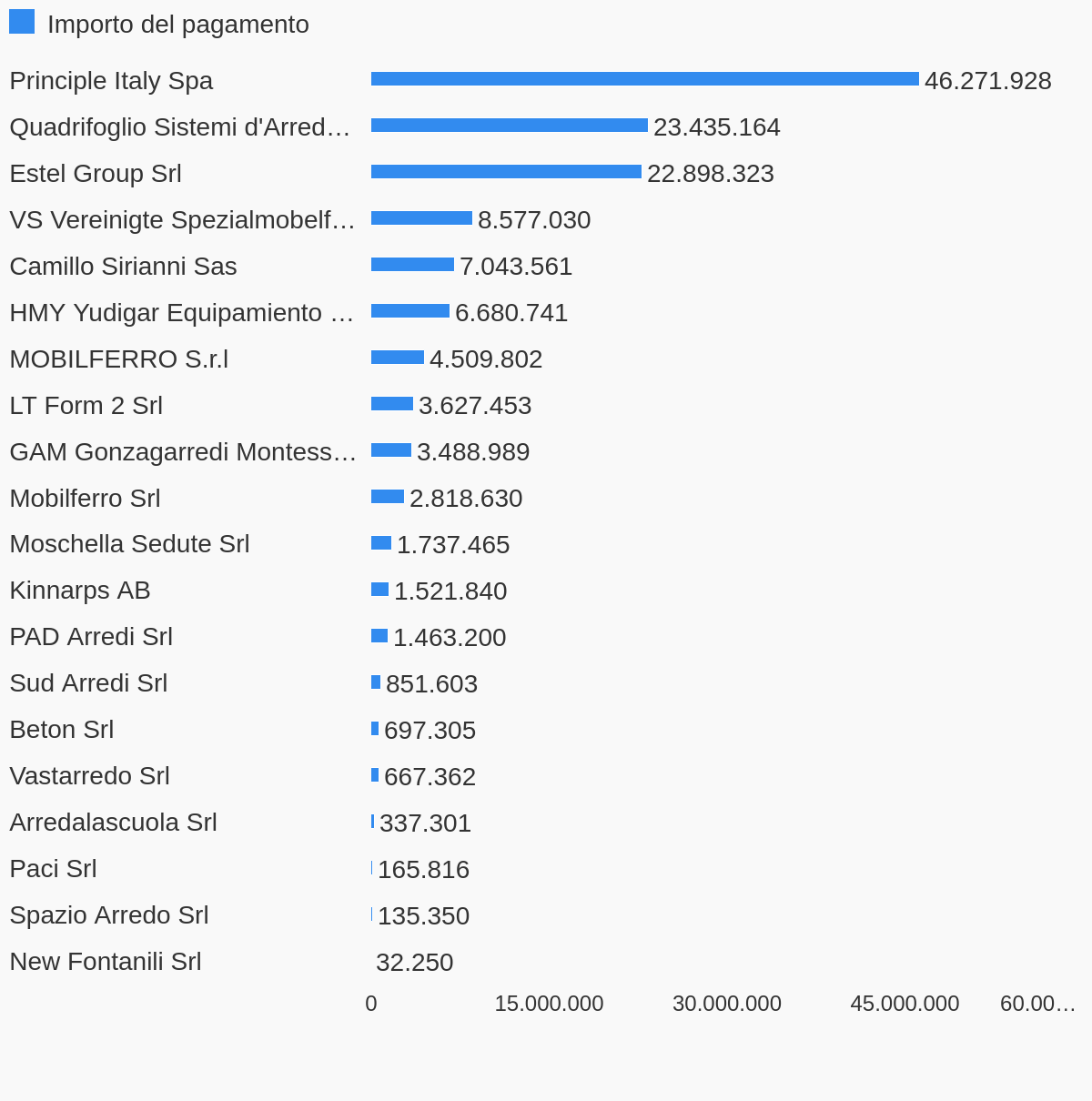Select the Quadrifoglio Sistemi bar
1092x1101 pixels.
[x=510, y=126]
